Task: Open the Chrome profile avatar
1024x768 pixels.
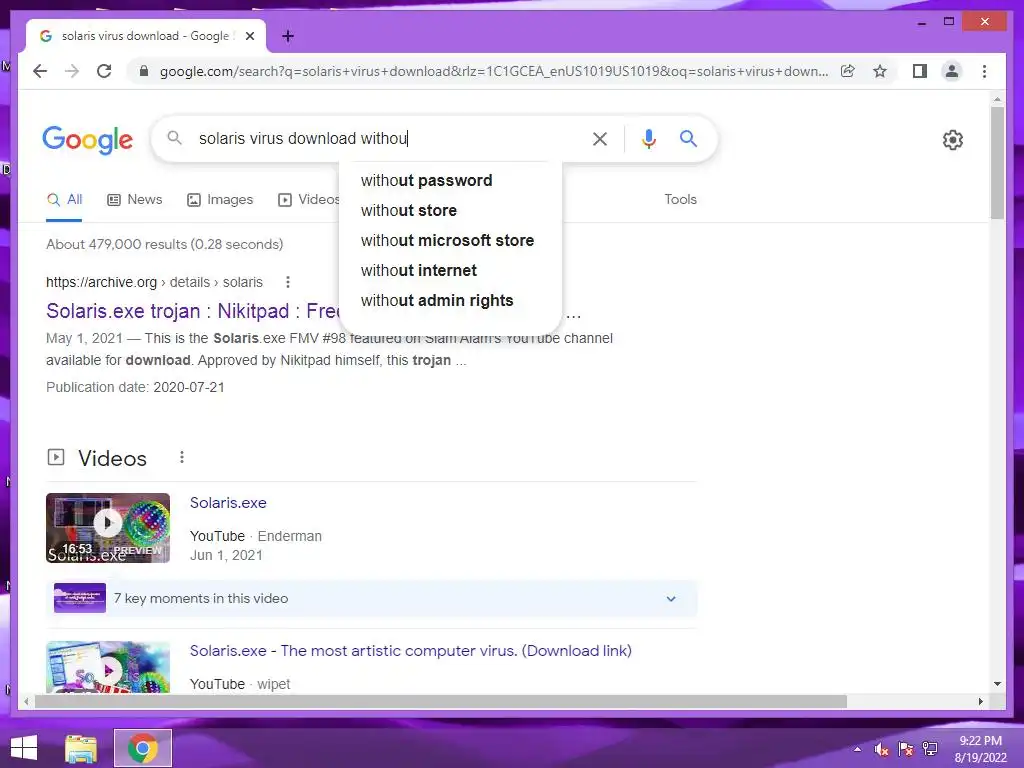Action: click(952, 71)
